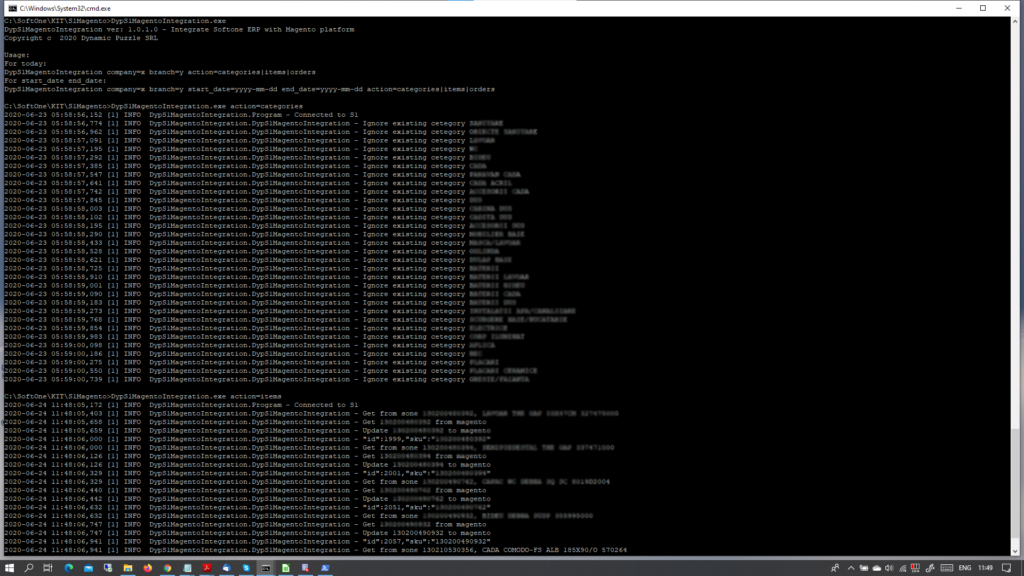Open PowerShell from taskbar

pyautogui.click(x=325, y=568)
